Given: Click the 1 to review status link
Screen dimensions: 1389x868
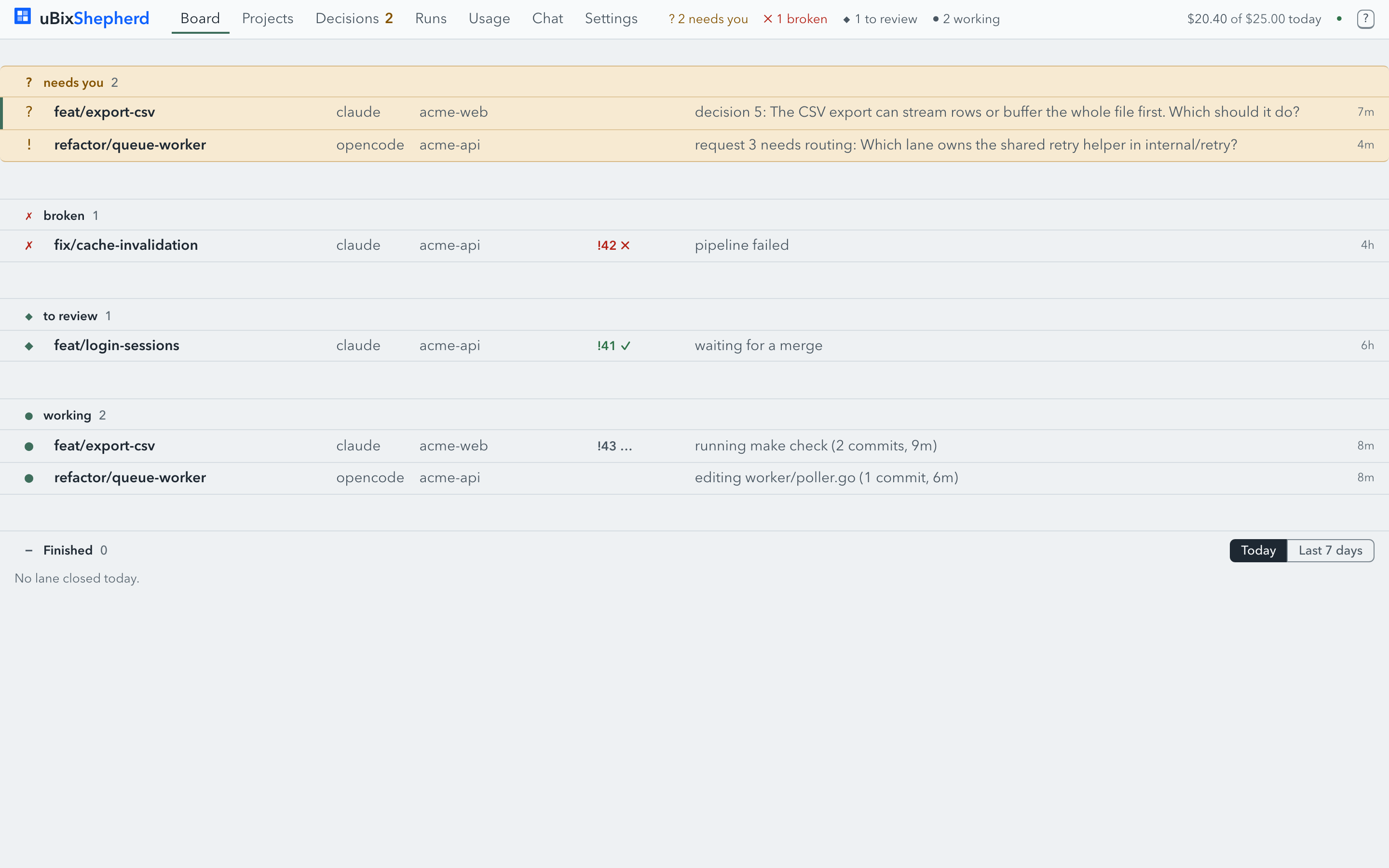Looking at the screenshot, I should (880, 19).
